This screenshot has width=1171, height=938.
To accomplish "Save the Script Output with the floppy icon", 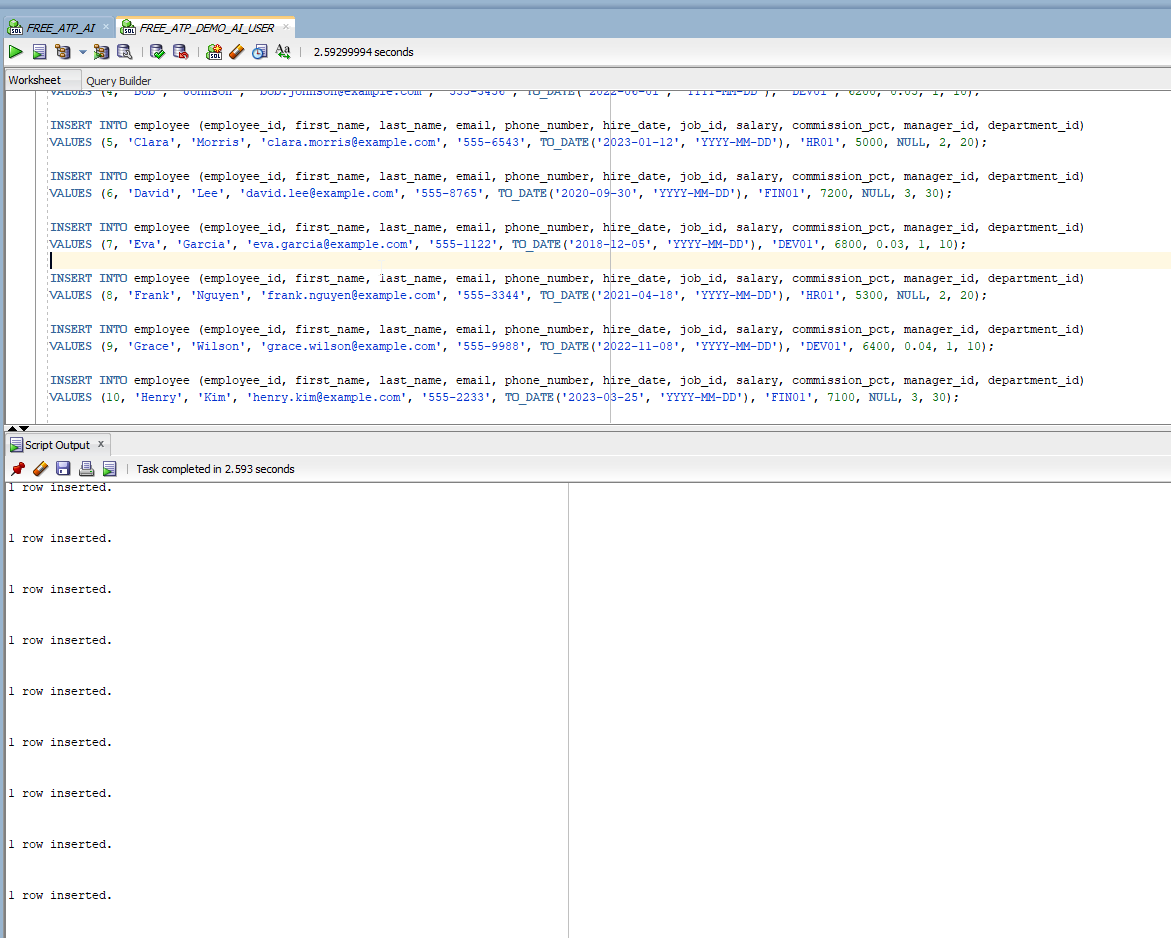I will (63, 468).
